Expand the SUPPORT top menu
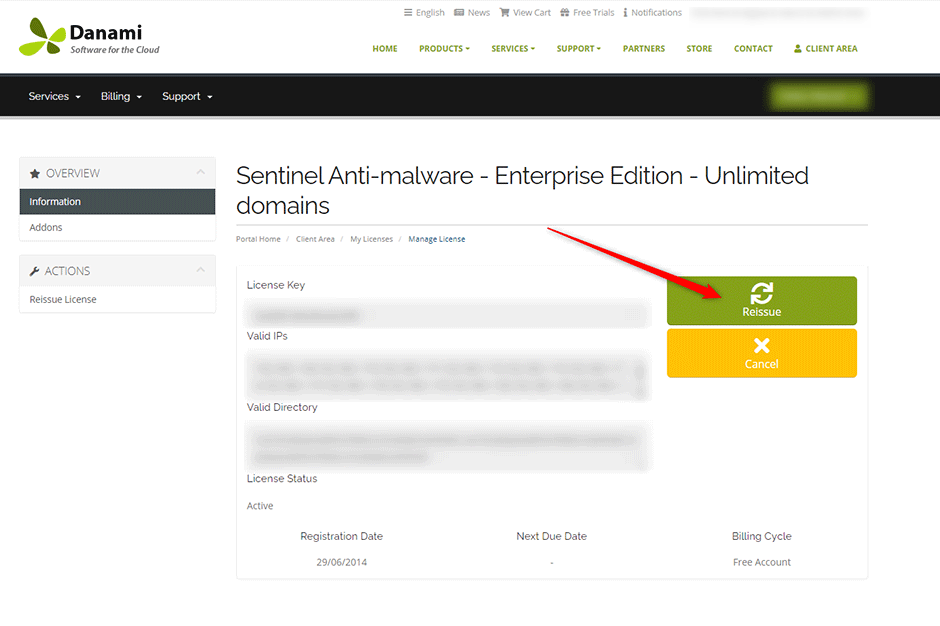This screenshot has width=940, height=626. click(579, 49)
